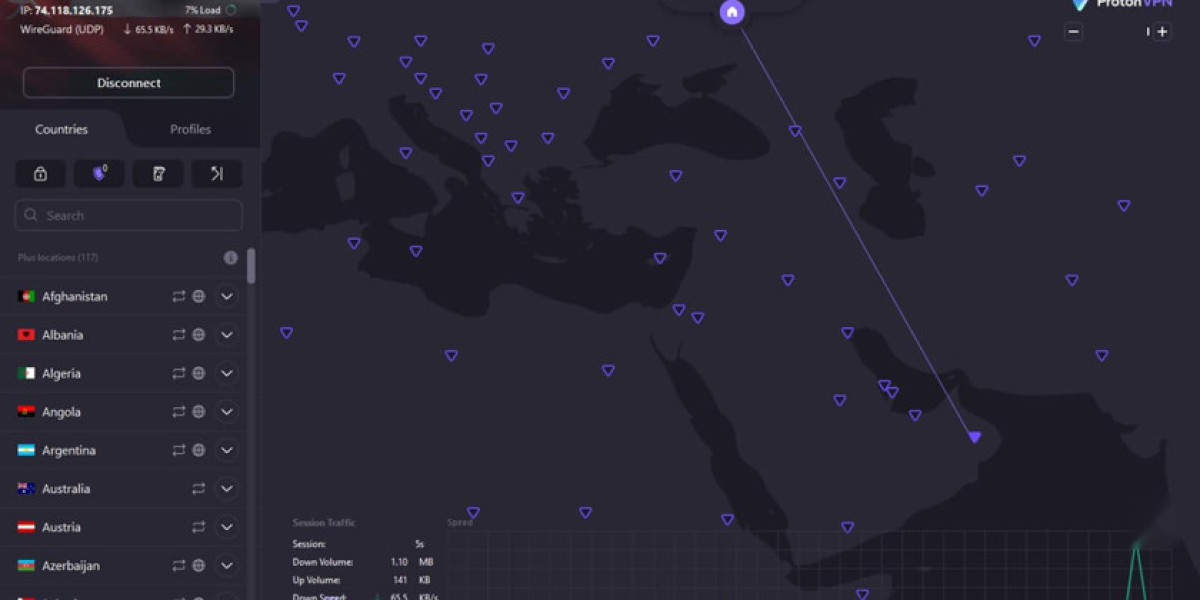This screenshot has width=1200, height=600.
Task: Switch to the Profiles tab
Action: click(x=190, y=130)
